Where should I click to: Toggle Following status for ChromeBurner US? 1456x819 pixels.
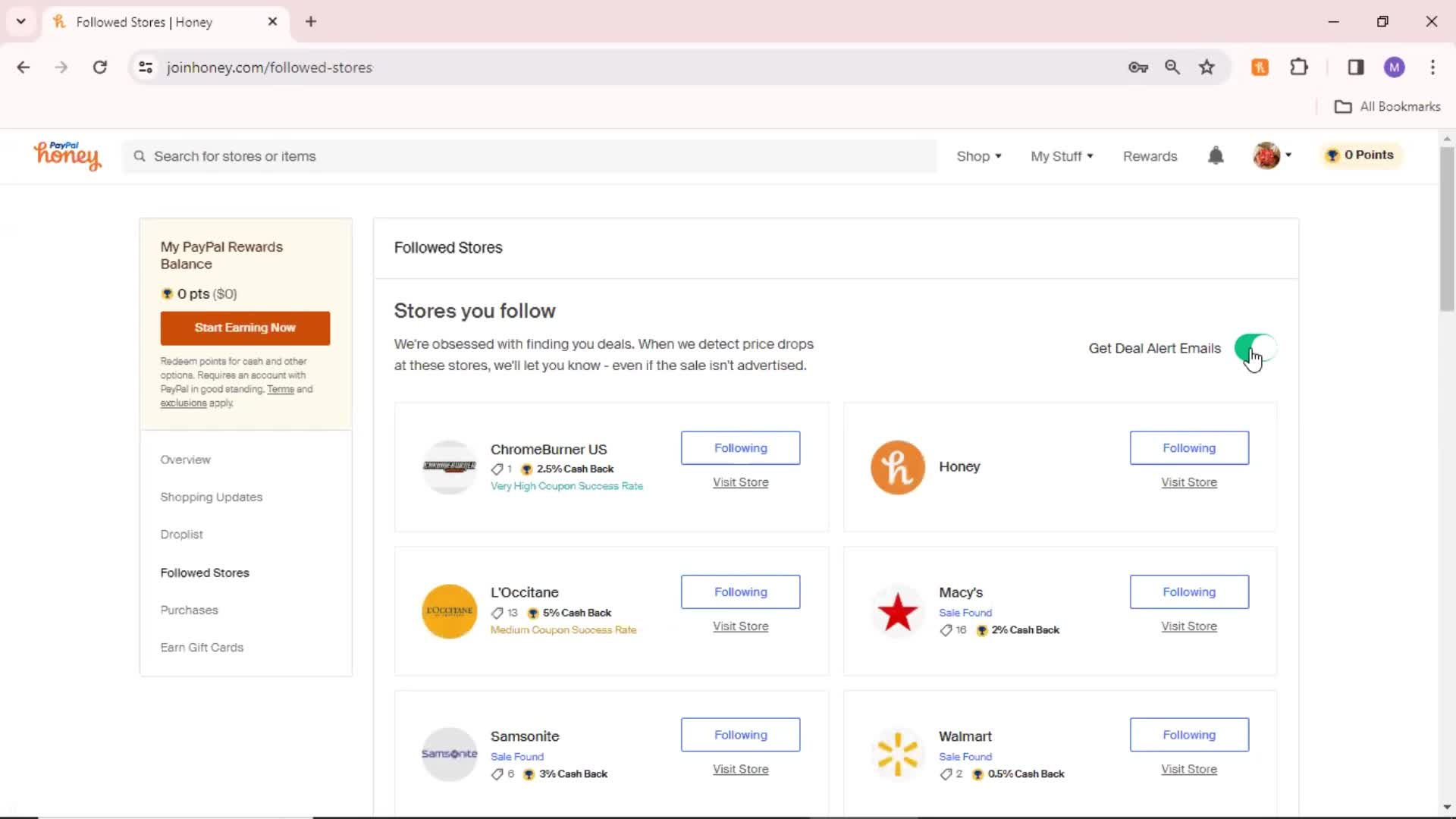(x=741, y=447)
